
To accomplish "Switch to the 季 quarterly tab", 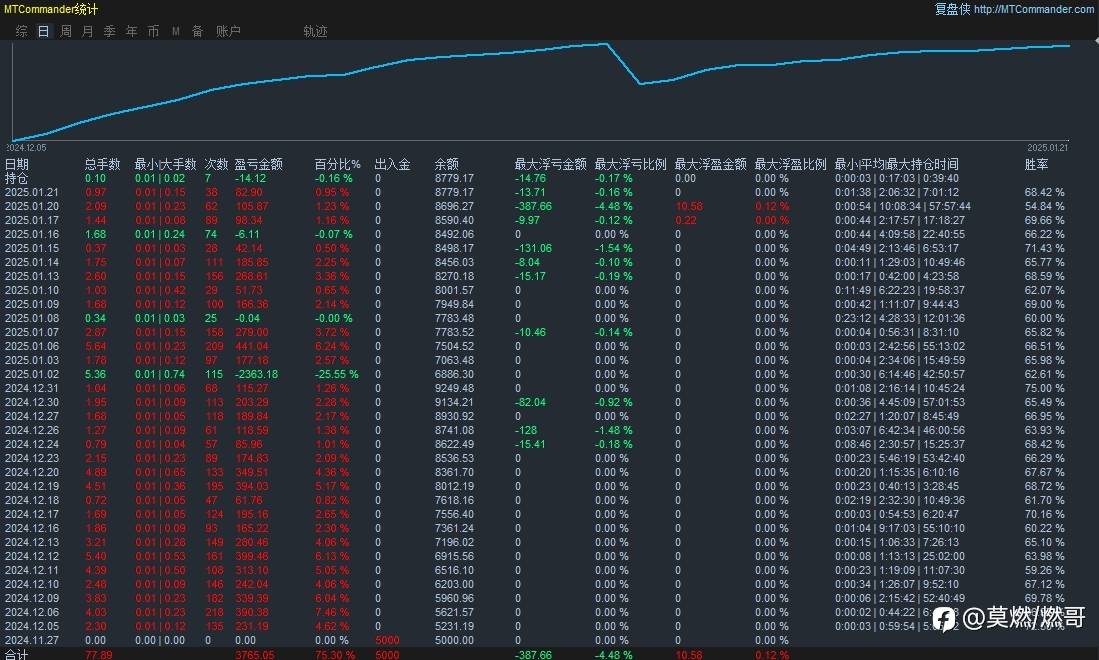I will coord(109,31).
